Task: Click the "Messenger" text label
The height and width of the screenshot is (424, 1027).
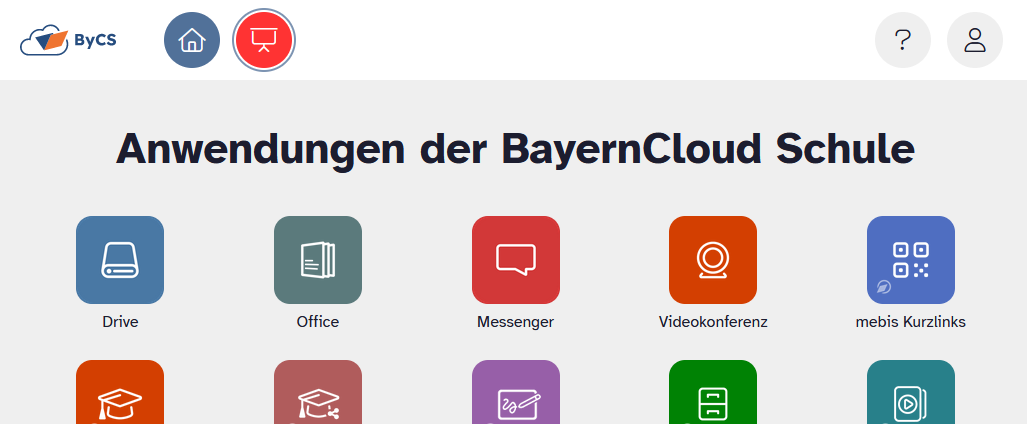Action: tap(516, 322)
